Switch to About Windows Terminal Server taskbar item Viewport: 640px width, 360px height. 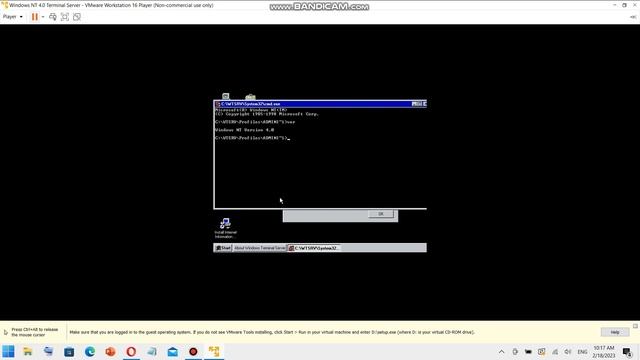coord(259,248)
